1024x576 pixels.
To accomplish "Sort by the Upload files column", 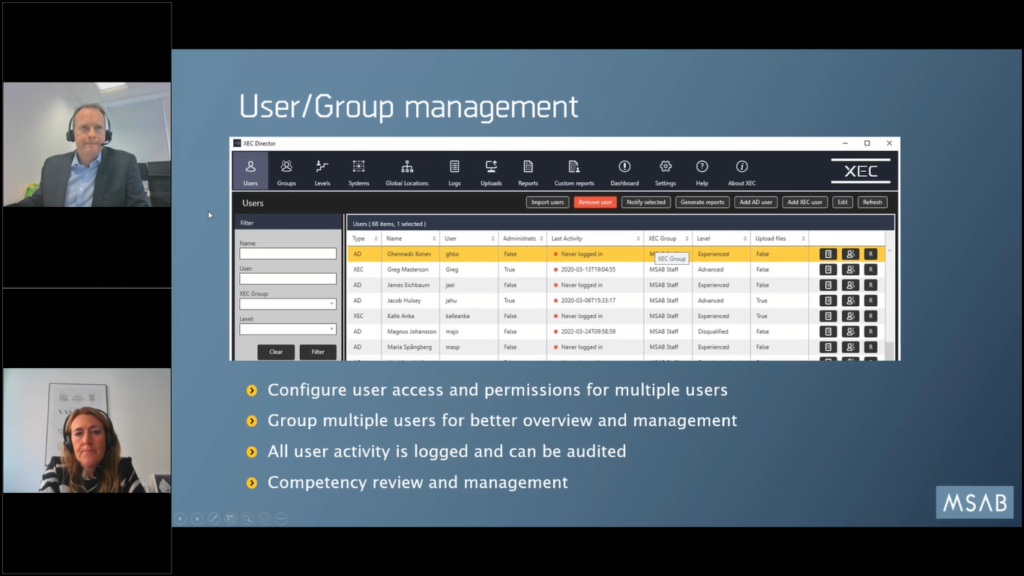I will [x=780, y=239].
